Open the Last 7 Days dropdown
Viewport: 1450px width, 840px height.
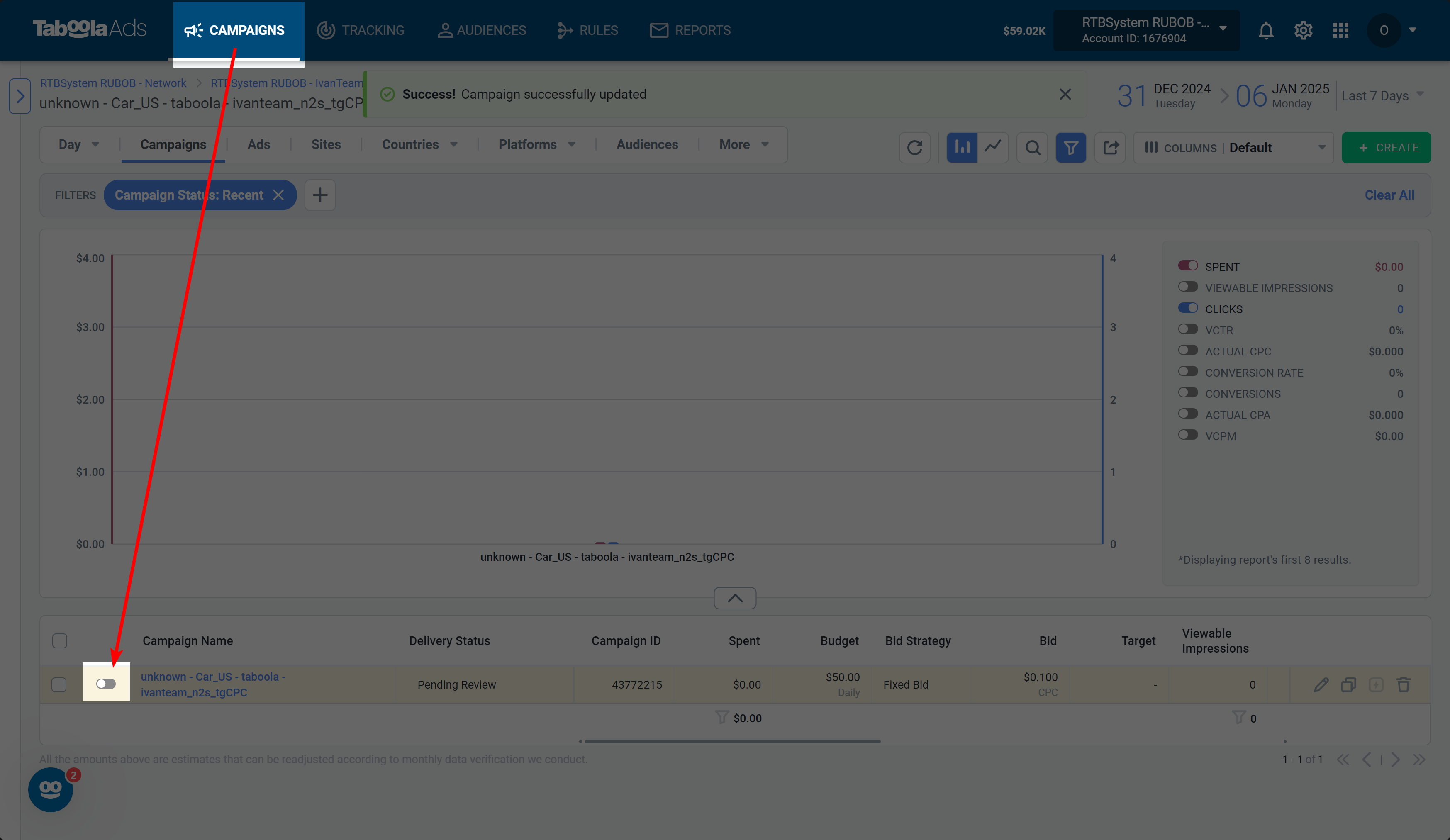tap(1382, 95)
